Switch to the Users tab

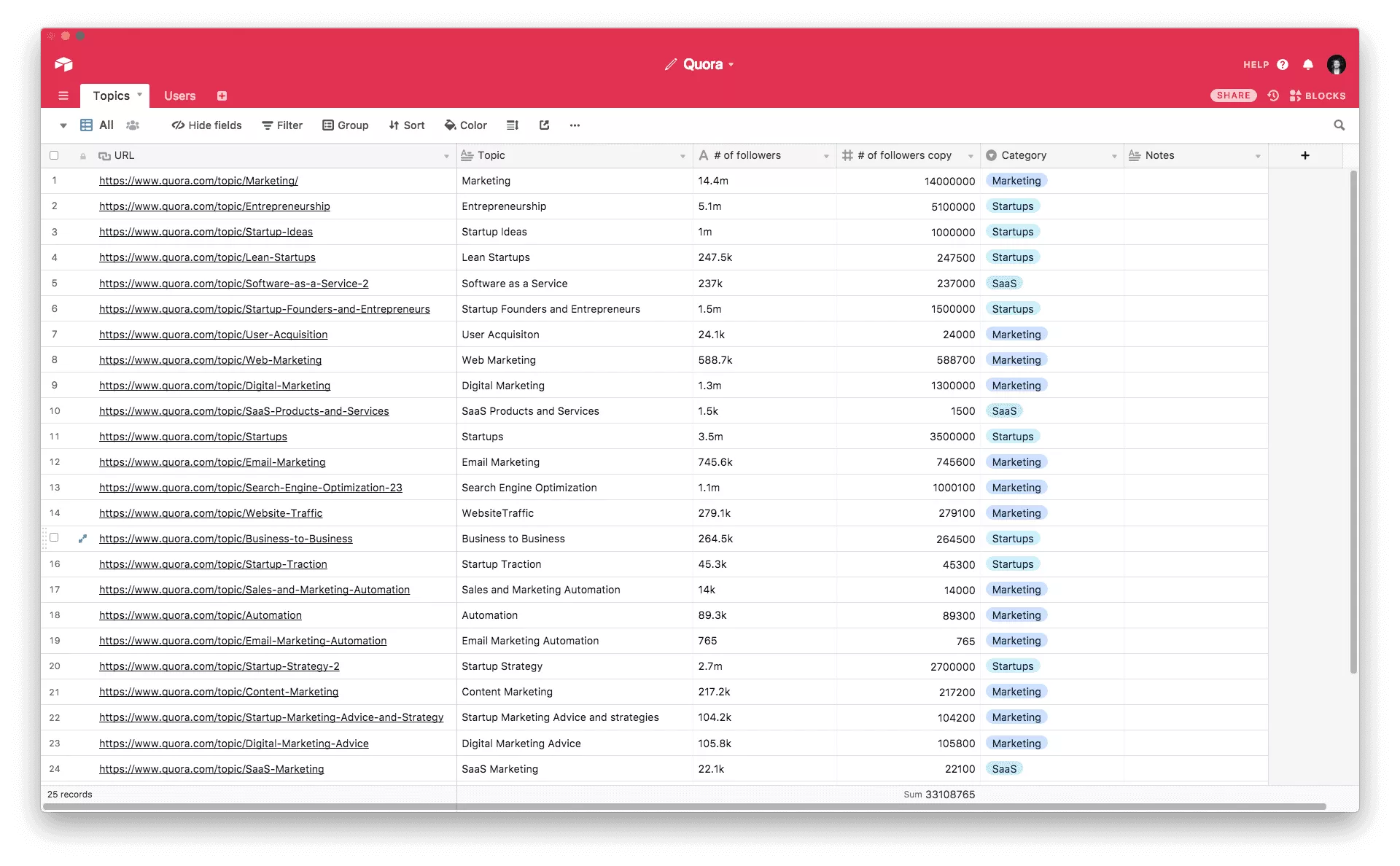180,95
